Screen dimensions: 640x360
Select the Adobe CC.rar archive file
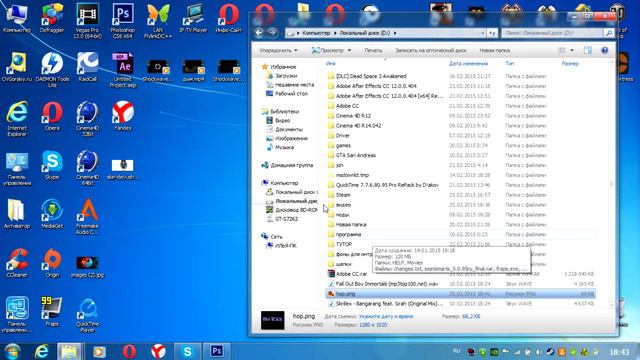tap(460, 274)
